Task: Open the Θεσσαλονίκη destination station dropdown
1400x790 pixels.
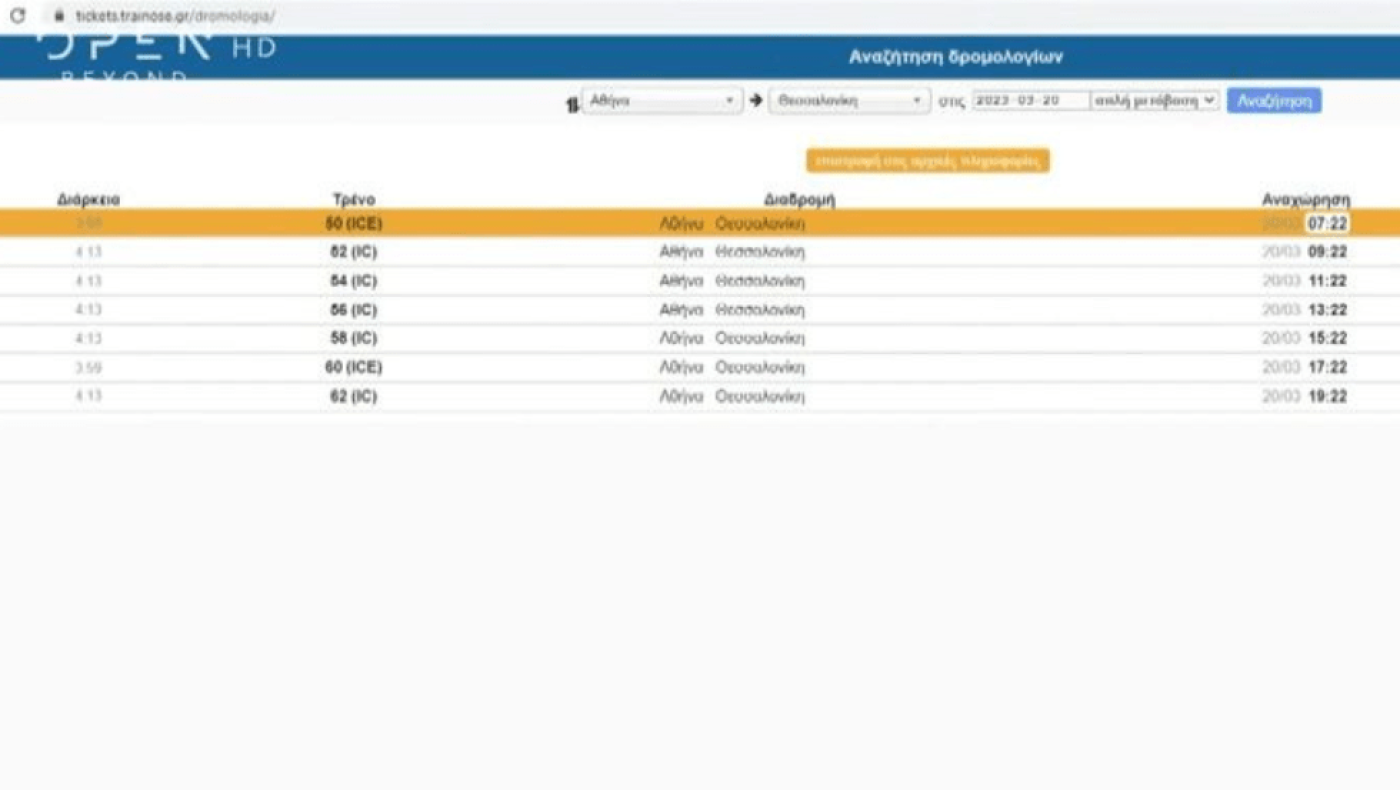Action: coord(849,101)
